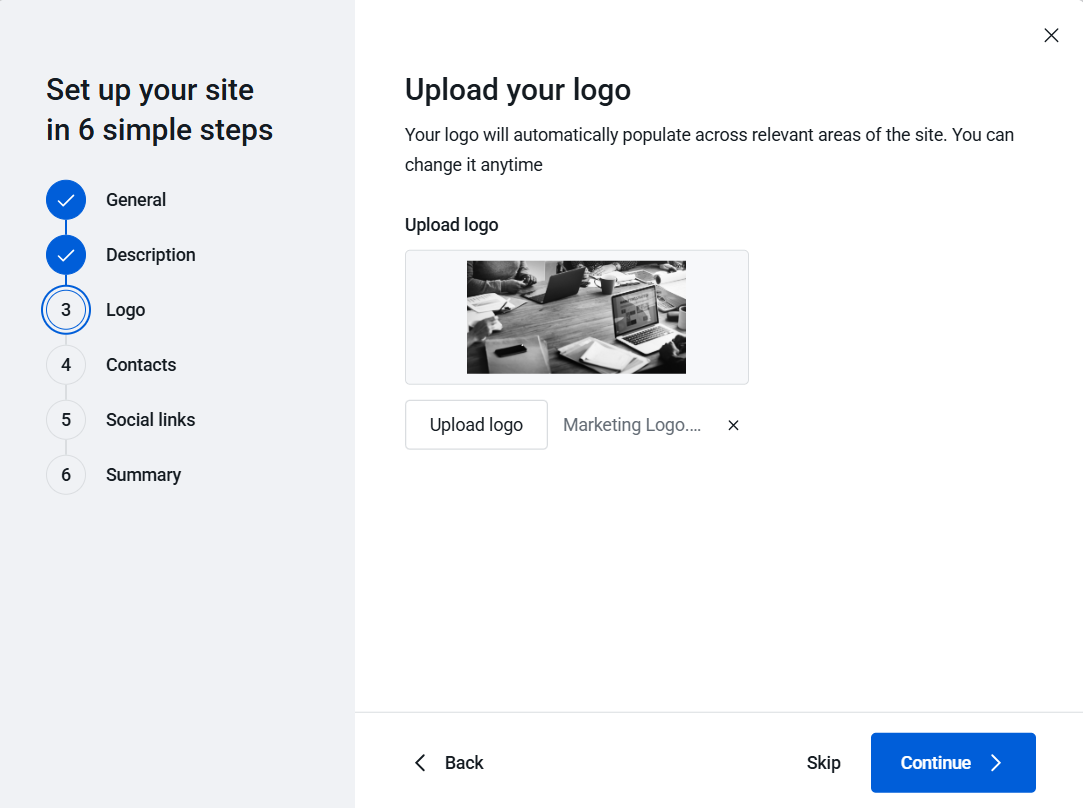Select the step 3 circle indicator
Screen dimensions: 1083x808
[x=66, y=310]
